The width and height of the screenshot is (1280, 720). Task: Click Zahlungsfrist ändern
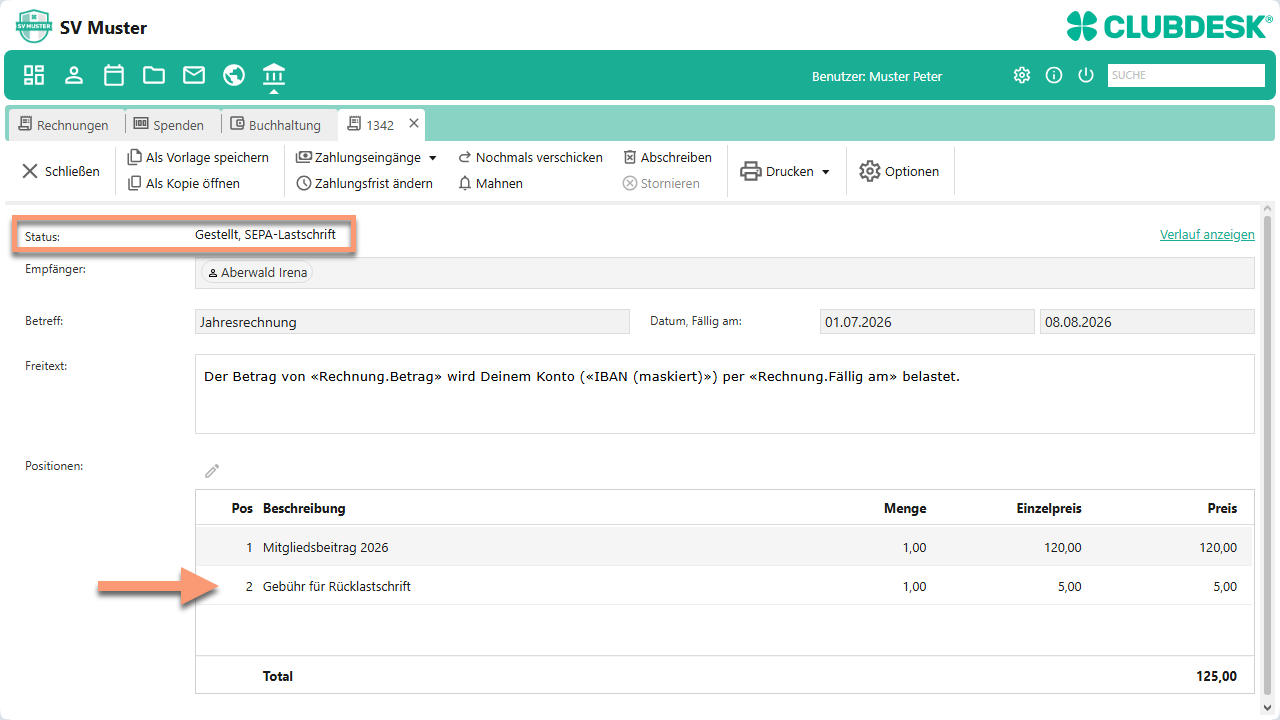(x=365, y=183)
